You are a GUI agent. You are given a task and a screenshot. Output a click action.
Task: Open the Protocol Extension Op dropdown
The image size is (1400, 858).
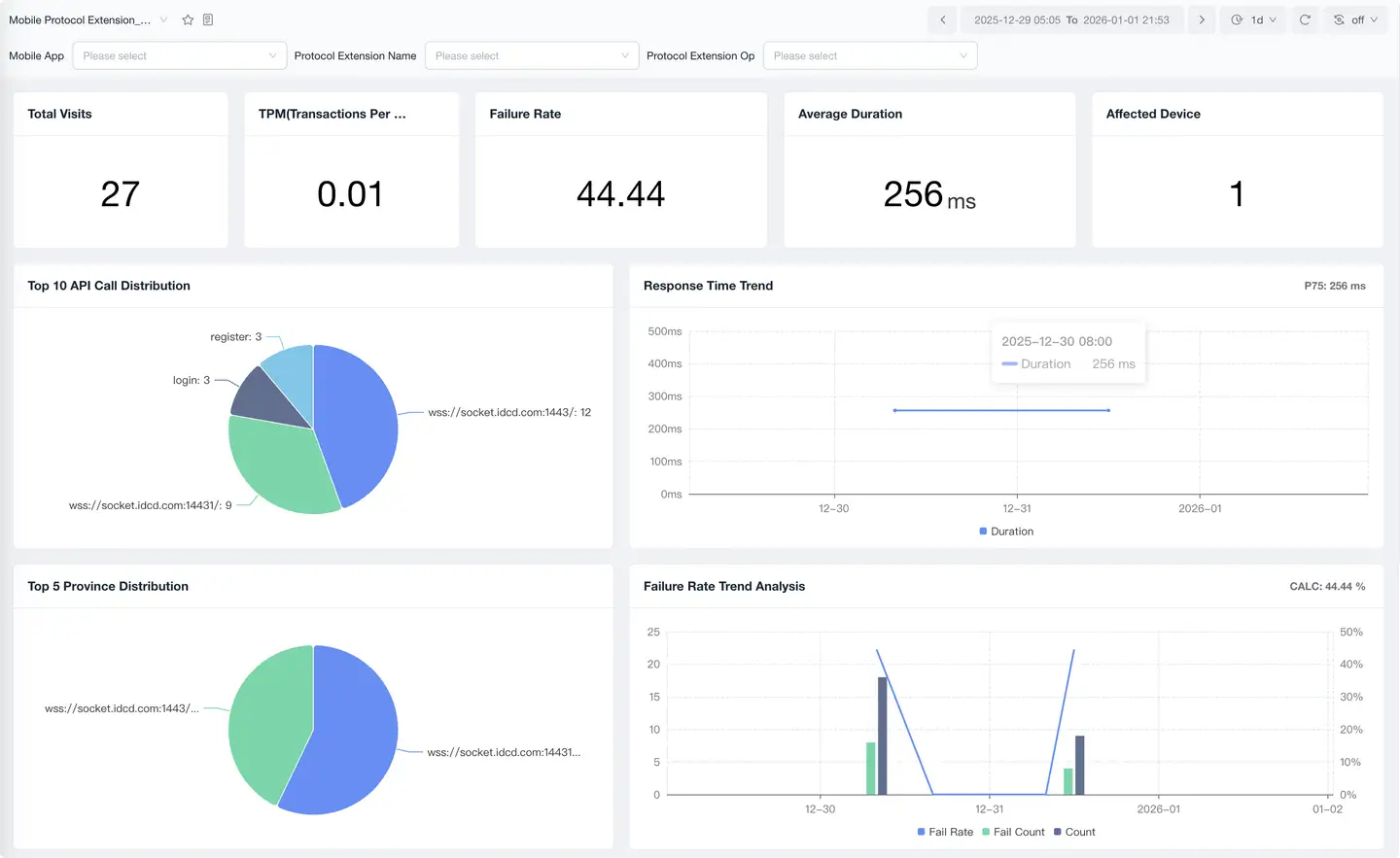(x=869, y=55)
